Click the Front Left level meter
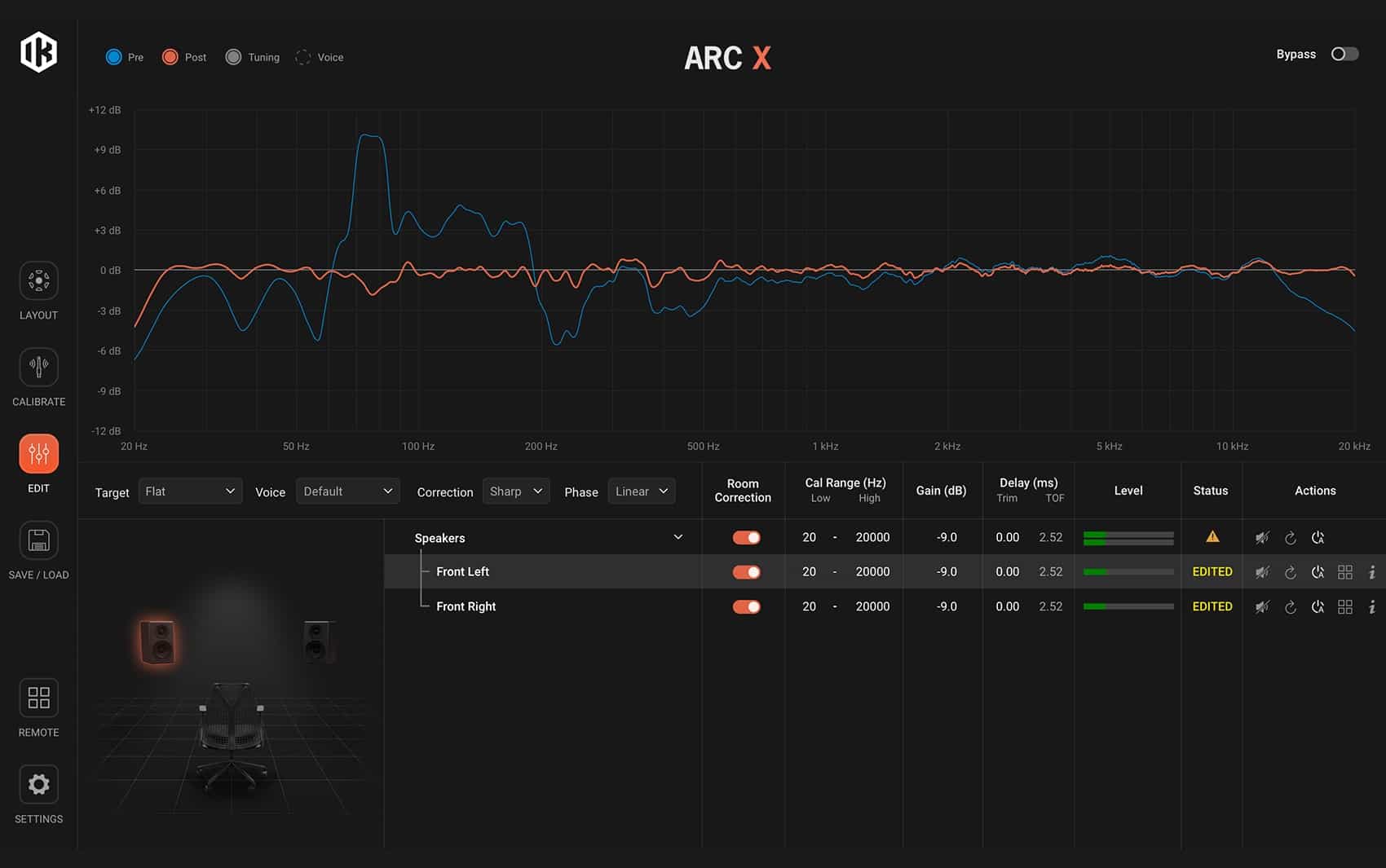Viewport: 1386px width, 868px height. 1128,572
